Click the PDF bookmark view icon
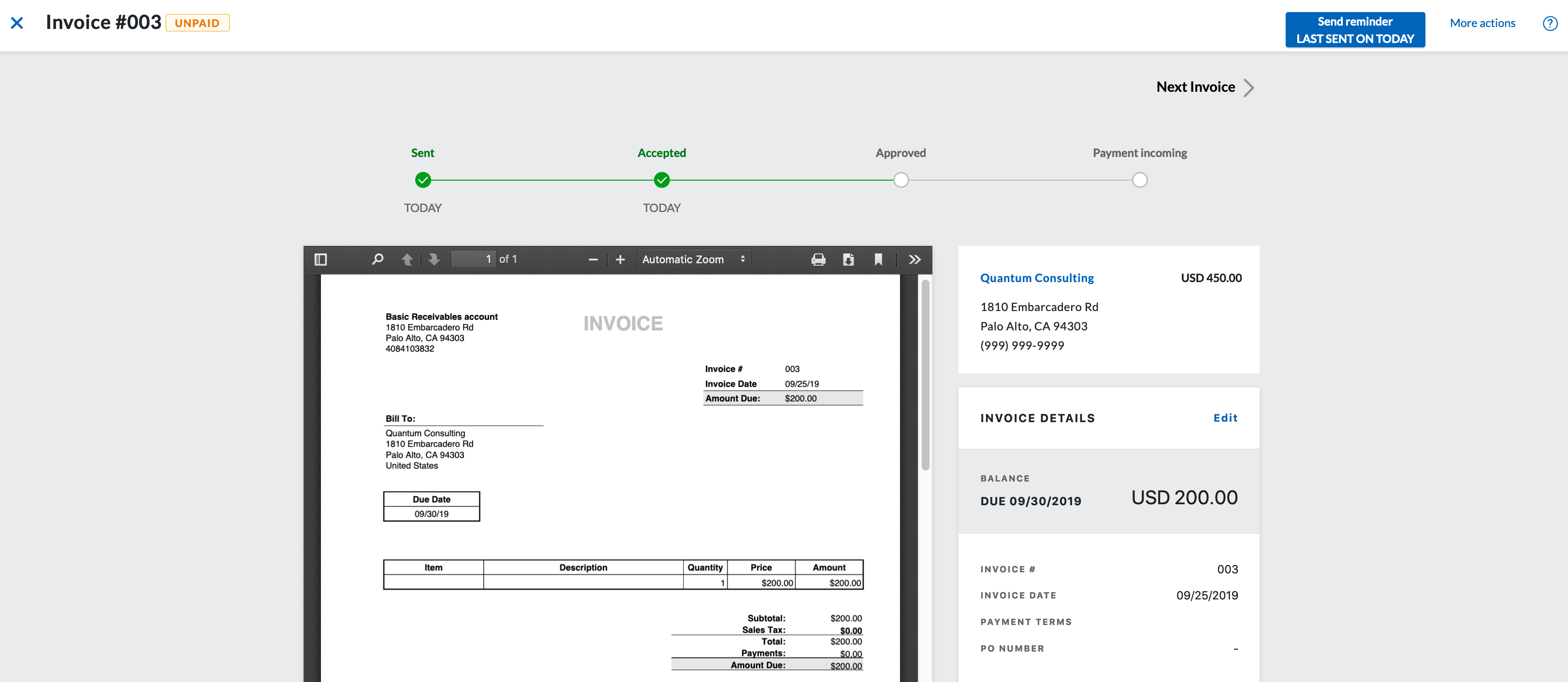Viewport: 1568px width, 682px height. (878, 260)
